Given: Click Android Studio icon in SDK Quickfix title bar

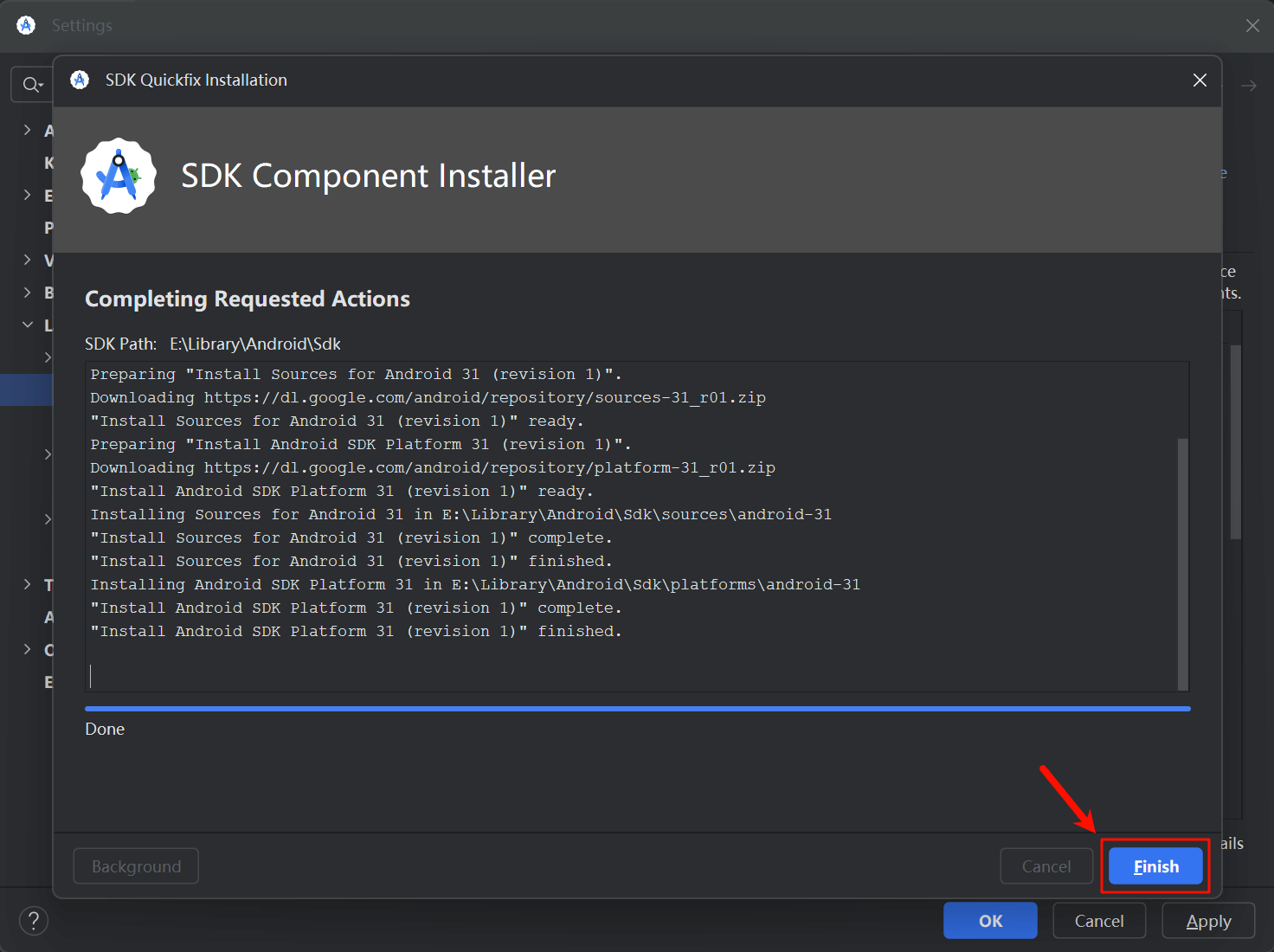Looking at the screenshot, I should pyautogui.click(x=80, y=80).
